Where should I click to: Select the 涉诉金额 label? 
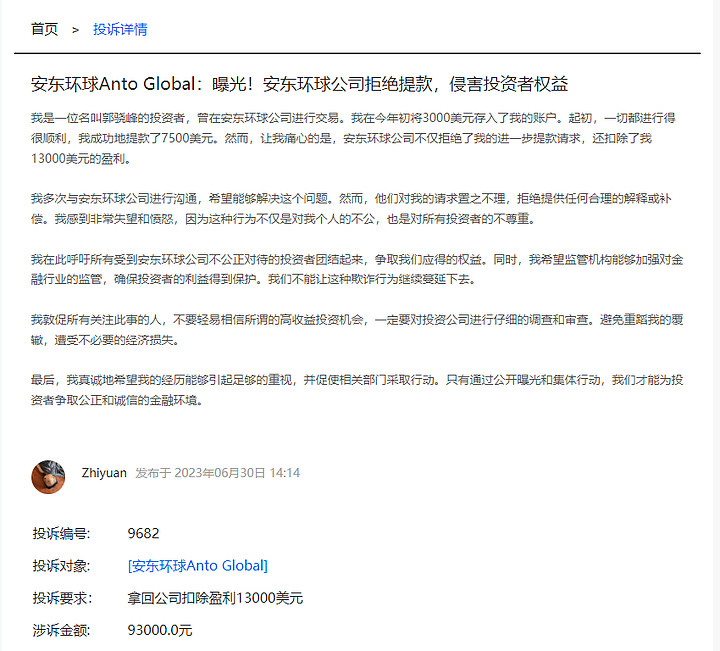pos(61,630)
